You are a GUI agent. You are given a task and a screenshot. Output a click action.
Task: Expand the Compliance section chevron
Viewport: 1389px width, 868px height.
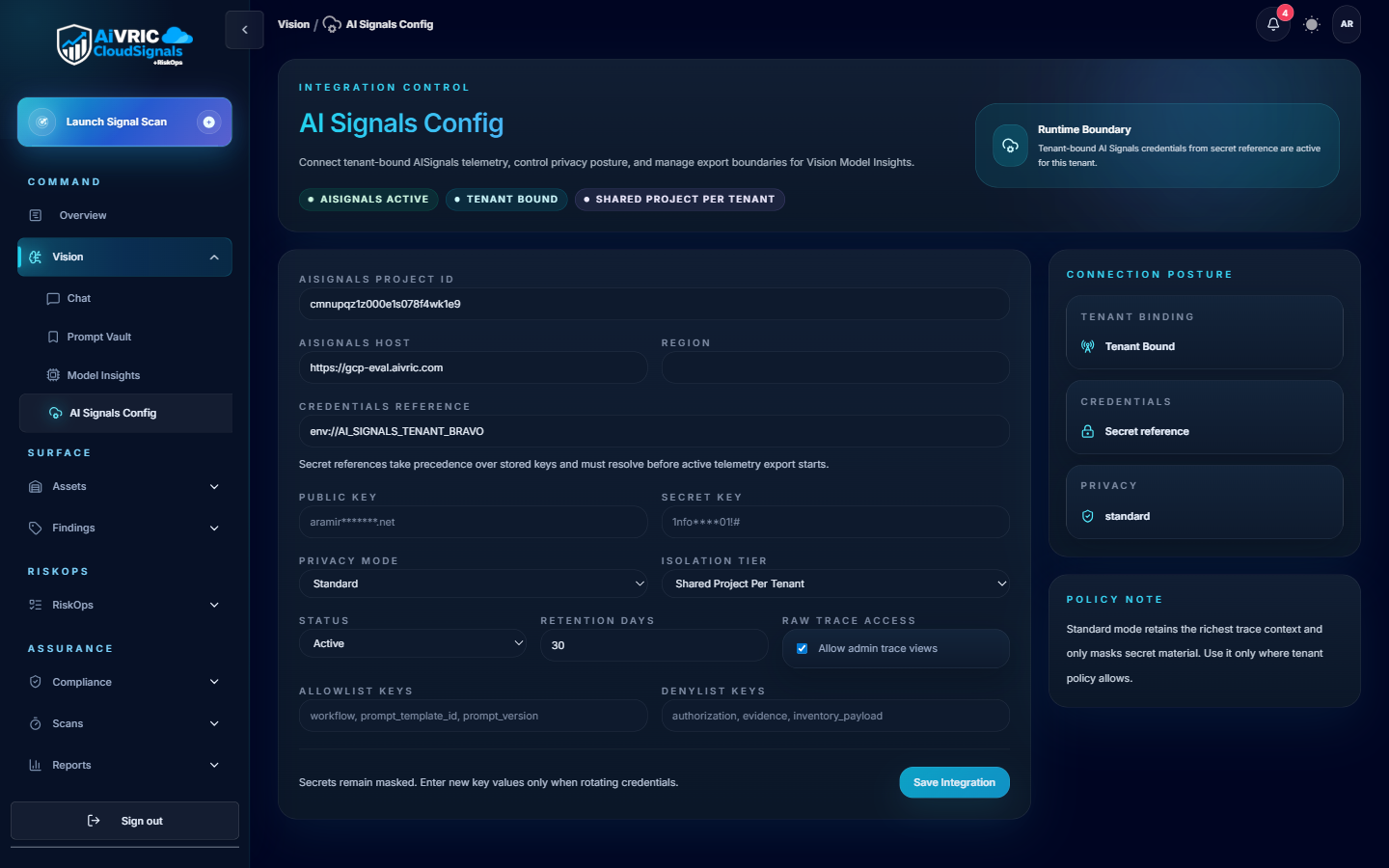coord(214,682)
